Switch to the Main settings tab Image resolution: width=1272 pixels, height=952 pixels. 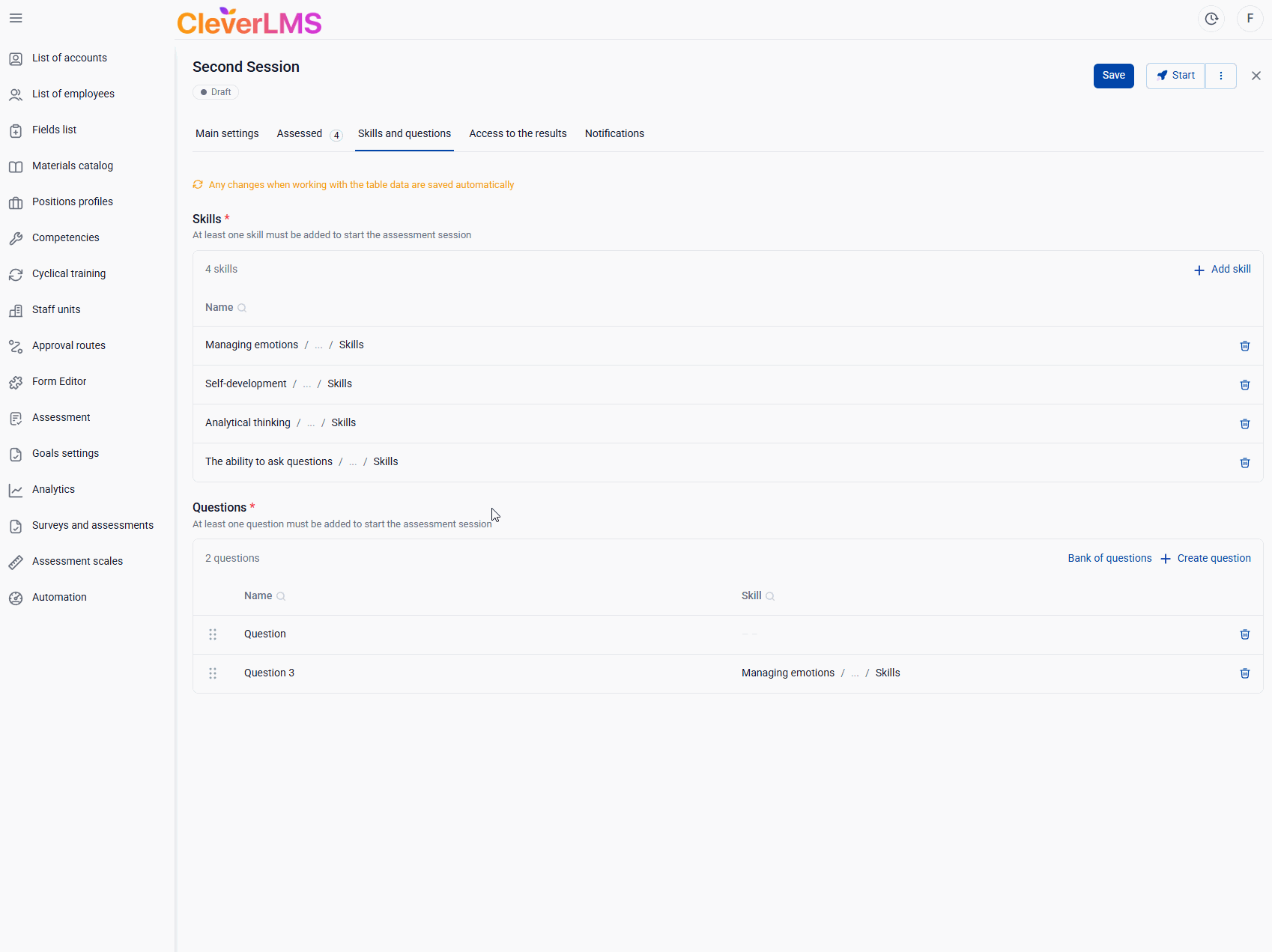coord(227,133)
